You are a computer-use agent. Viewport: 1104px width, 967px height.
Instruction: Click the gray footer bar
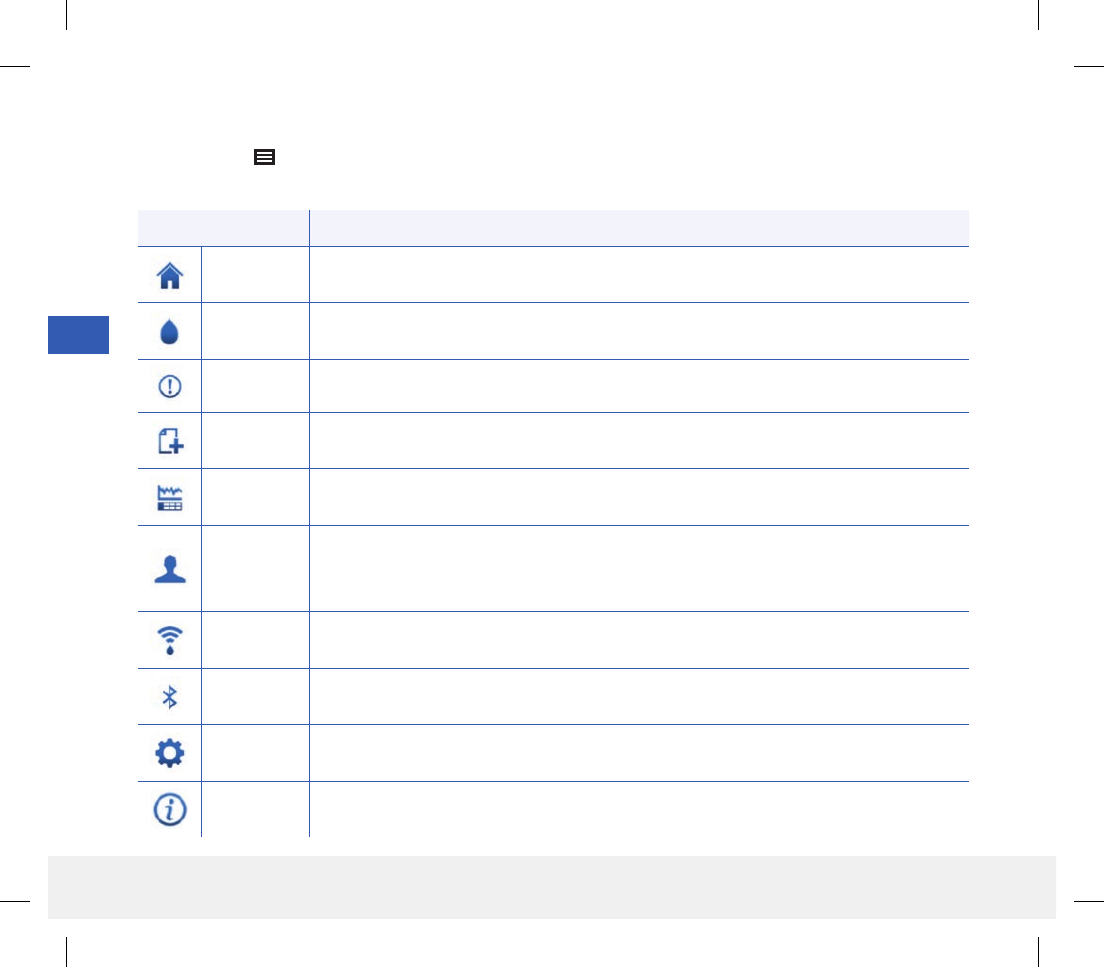pos(551,887)
